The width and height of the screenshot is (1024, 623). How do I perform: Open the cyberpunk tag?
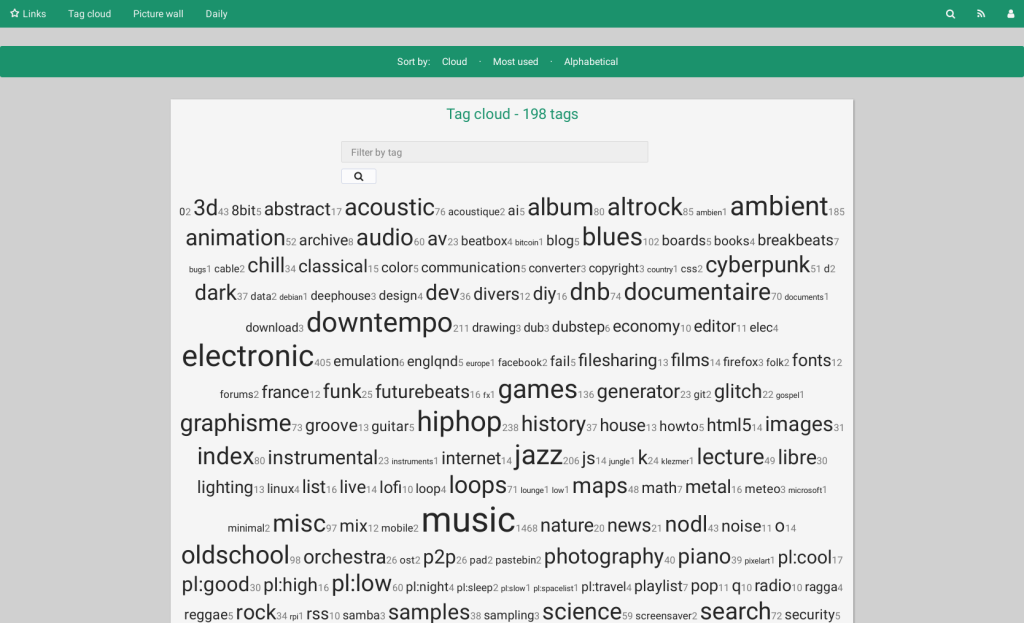[757, 266]
